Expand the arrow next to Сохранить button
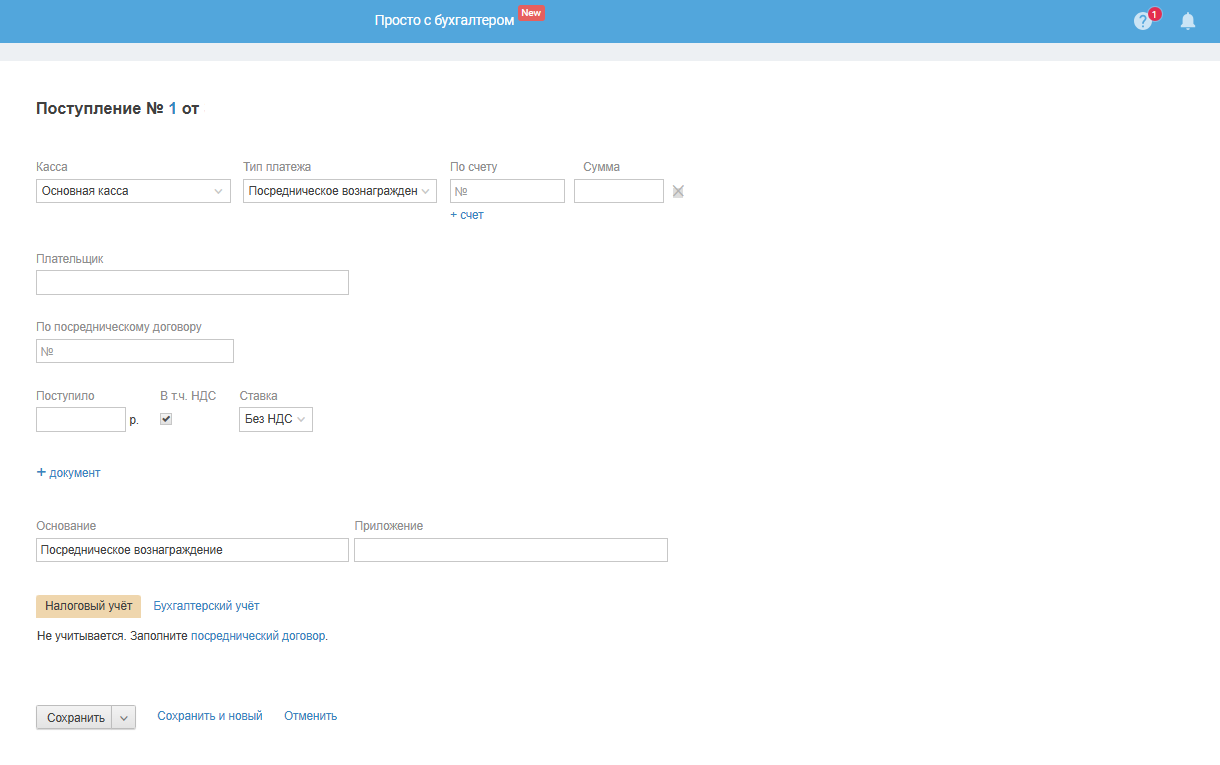Image resolution: width=1220 pixels, height=765 pixels. pos(124,717)
